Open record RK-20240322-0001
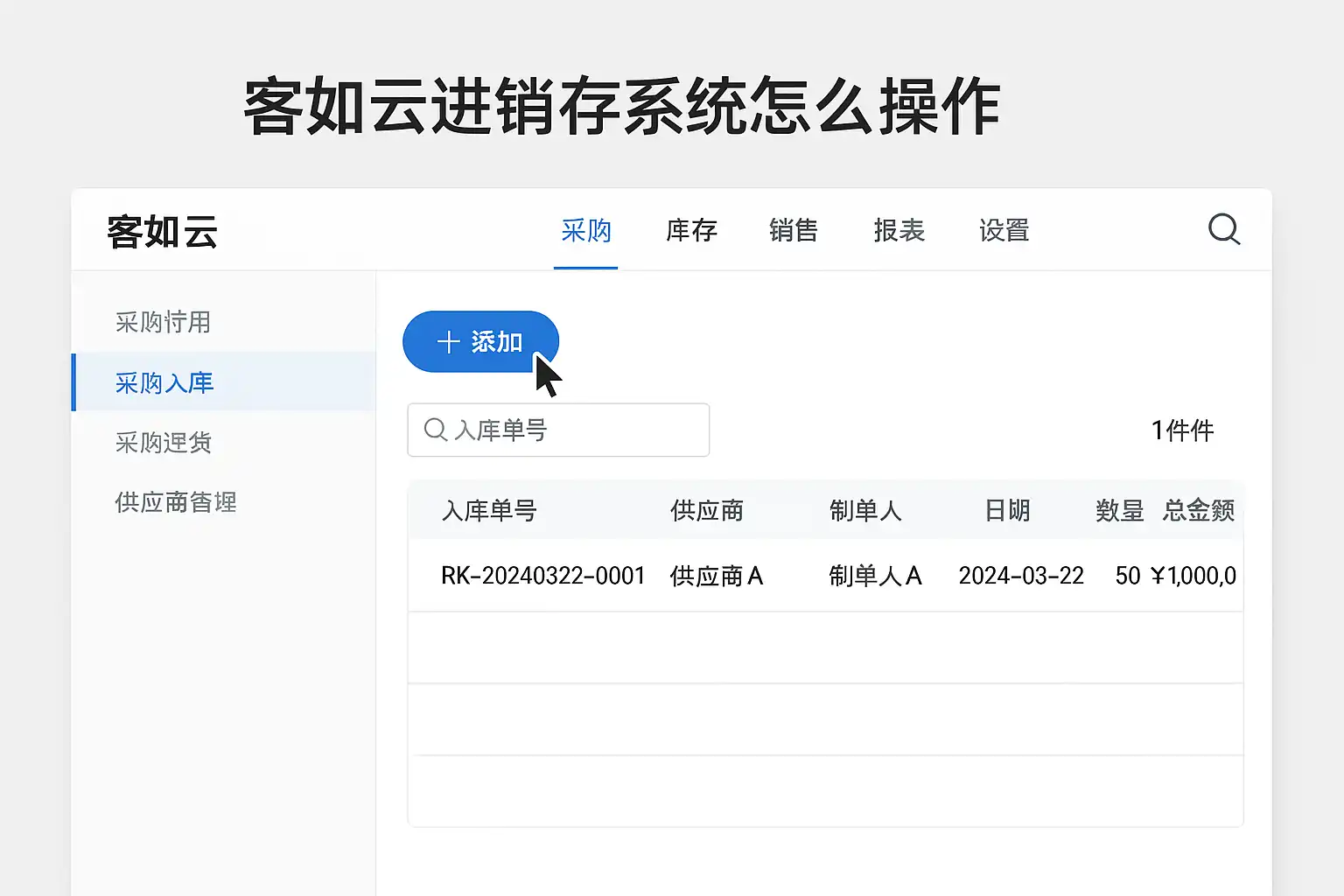Screen dimensions: 1344x896 tap(542, 576)
